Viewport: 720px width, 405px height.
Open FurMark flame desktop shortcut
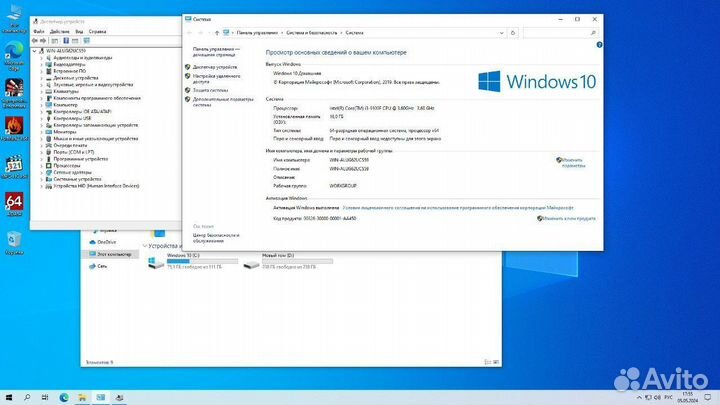point(14,129)
